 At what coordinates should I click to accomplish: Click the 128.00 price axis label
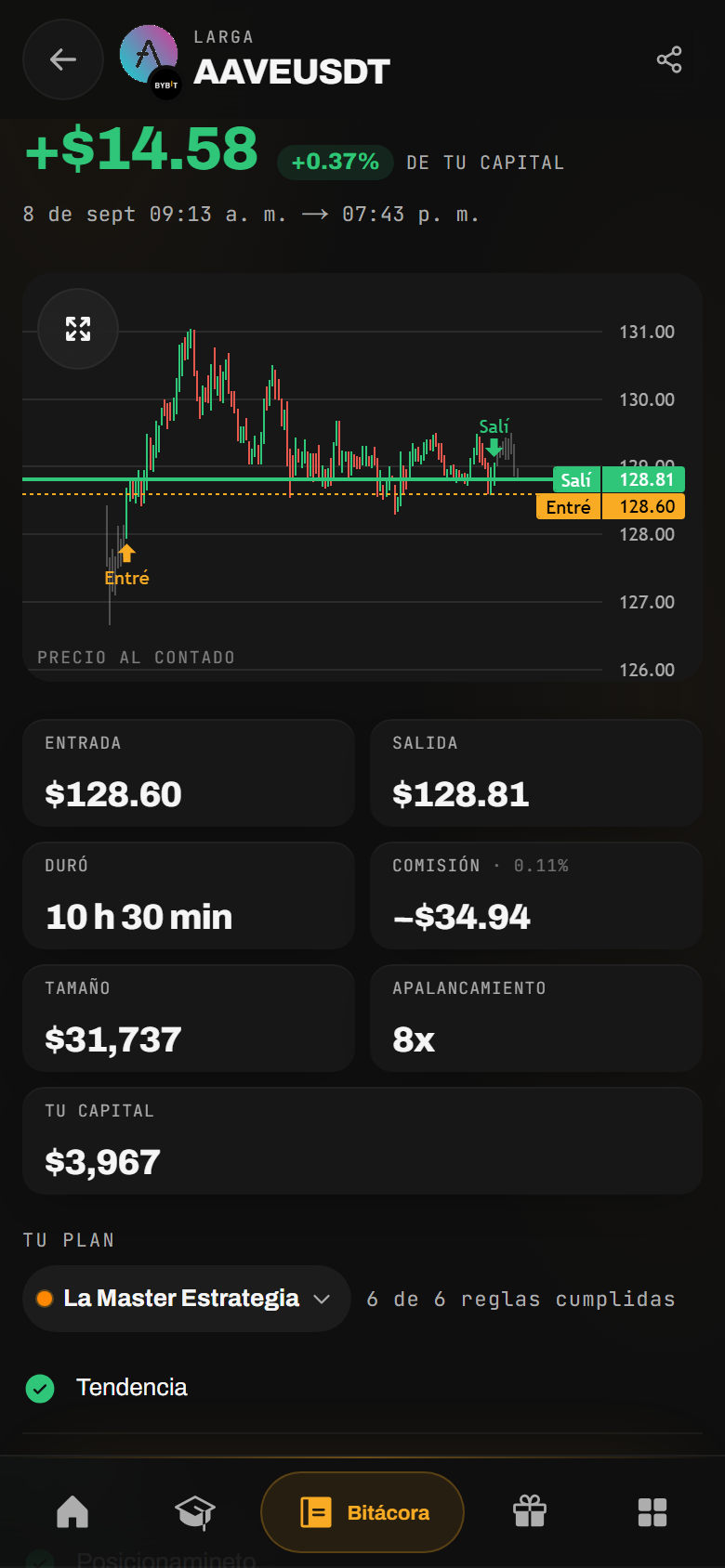pos(647,534)
